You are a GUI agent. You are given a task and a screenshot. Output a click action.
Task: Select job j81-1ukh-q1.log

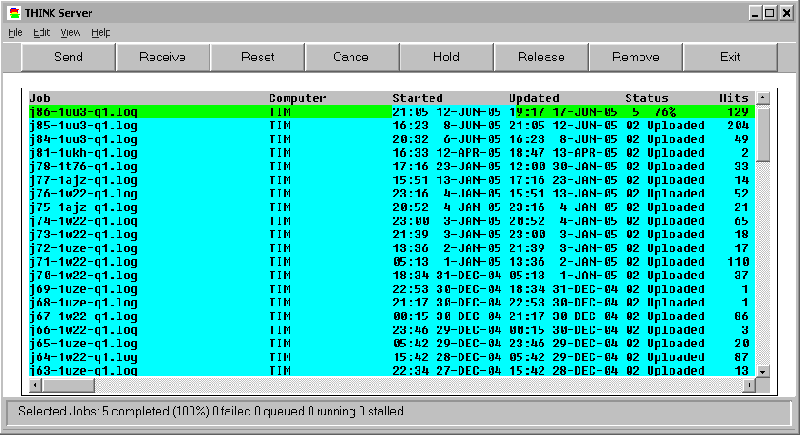[x=391, y=152]
